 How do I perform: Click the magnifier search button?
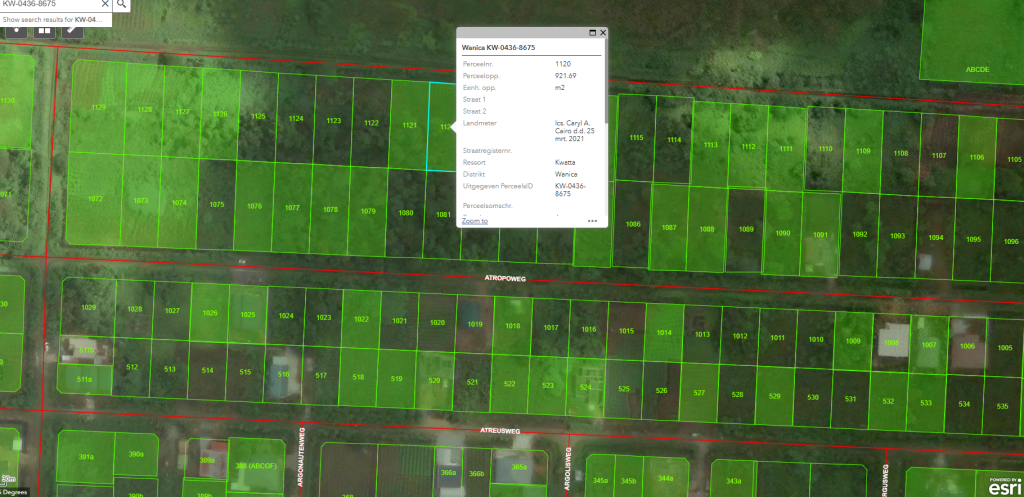tap(121, 4)
